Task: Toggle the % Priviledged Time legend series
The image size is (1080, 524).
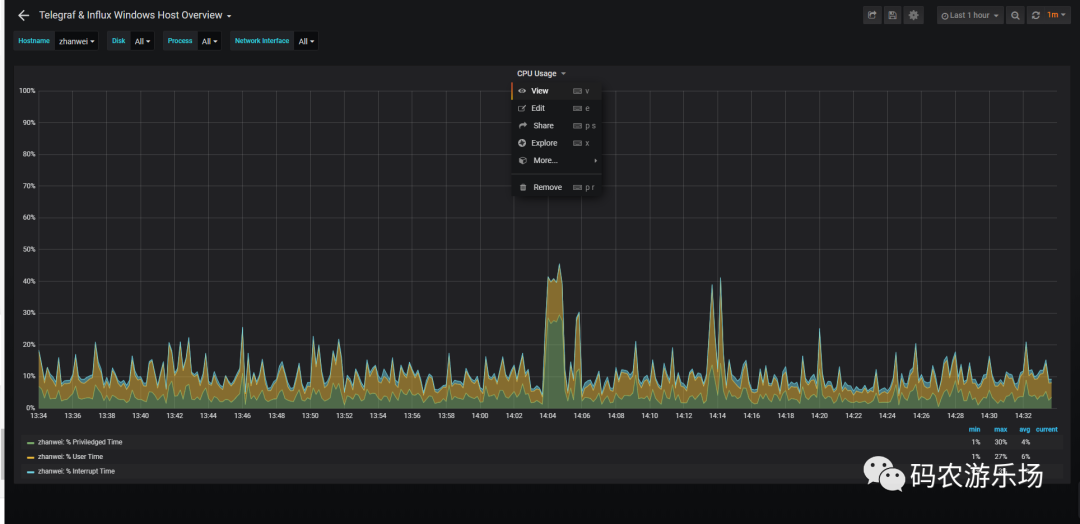Action: pos(80,442)
